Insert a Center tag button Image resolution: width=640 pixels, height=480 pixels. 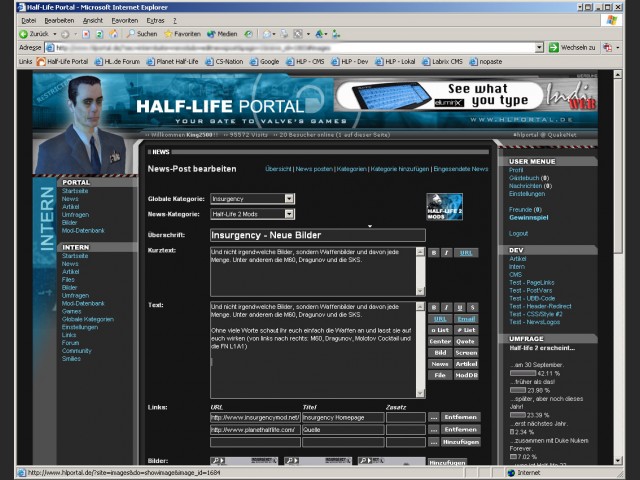coord(440,342)
